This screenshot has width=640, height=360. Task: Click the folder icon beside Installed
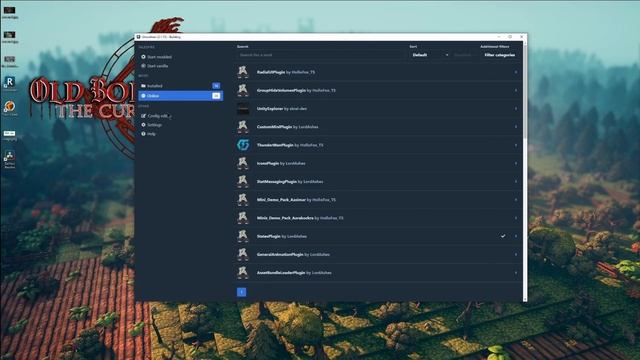pos(143,86)
